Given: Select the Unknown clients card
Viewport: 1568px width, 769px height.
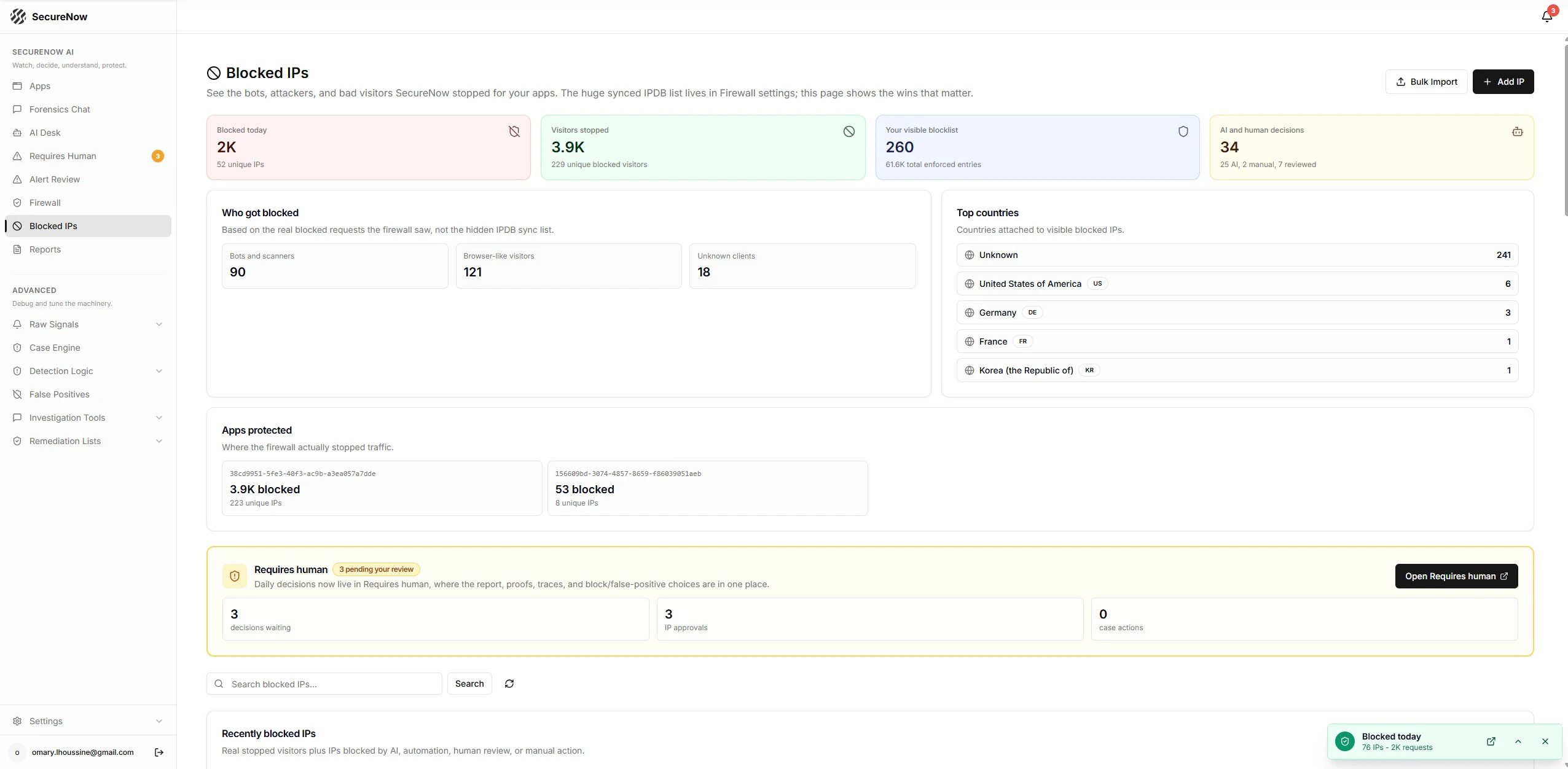Looking at the screenshot, I should pyautogui.click(x=802, y=266).
